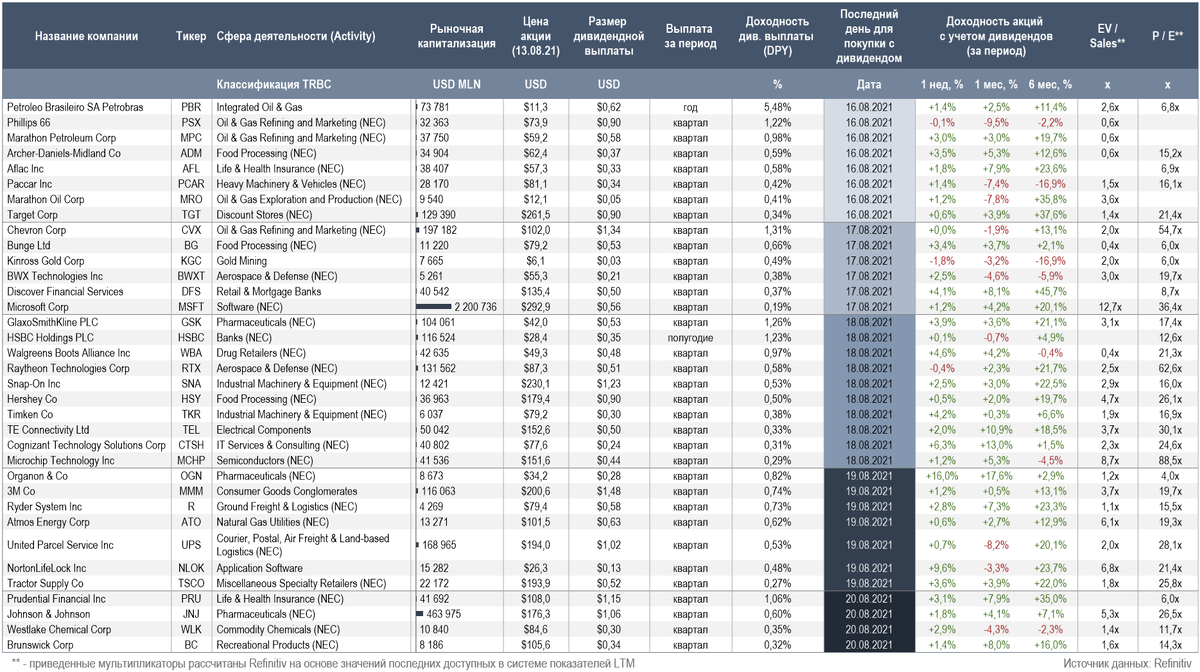
Task: Click the payout period 'год'
Action: pos(688,106)
